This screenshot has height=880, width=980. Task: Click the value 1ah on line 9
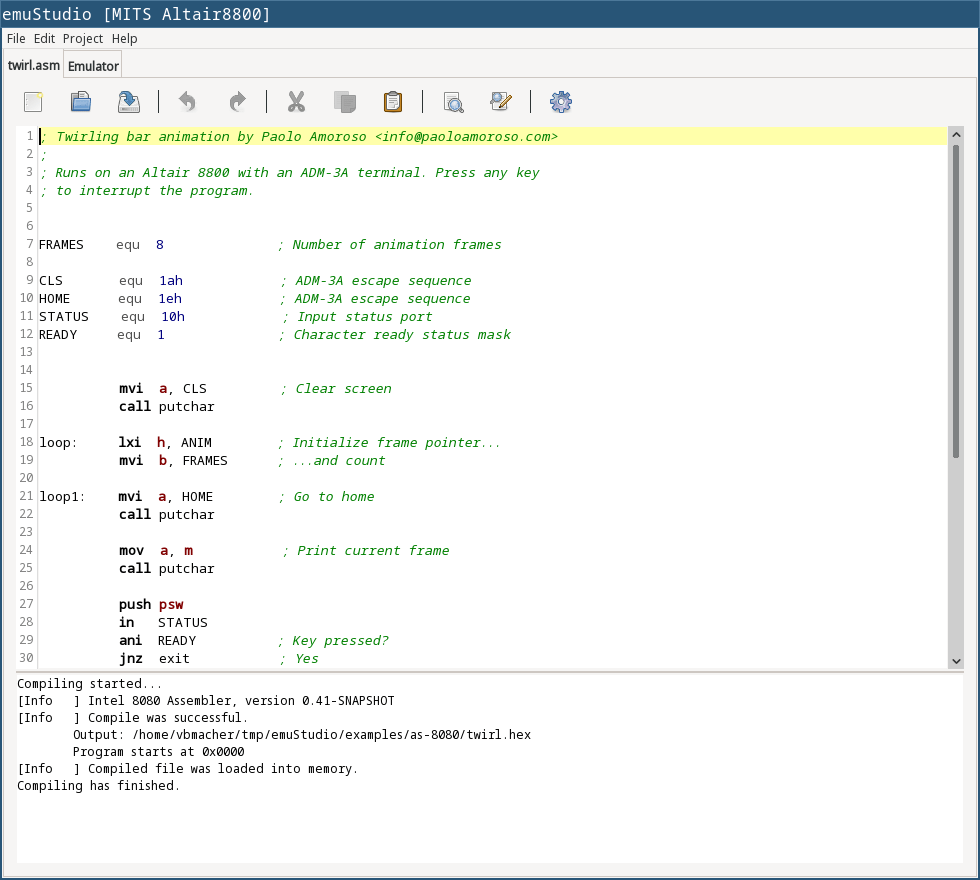click(171, 281)
